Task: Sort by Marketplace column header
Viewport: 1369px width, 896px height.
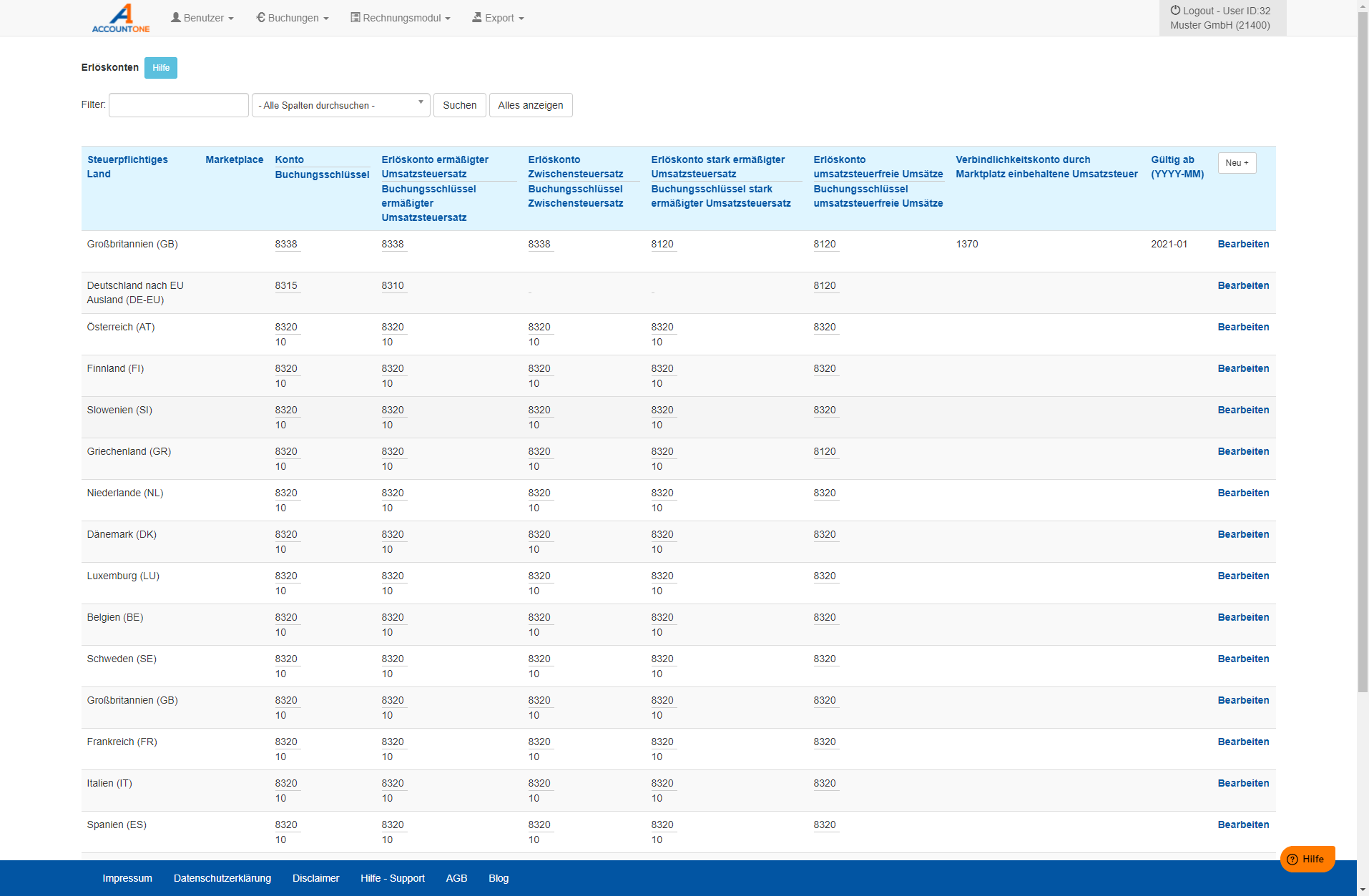Action: pyautogui.click(x=234, y=159)
